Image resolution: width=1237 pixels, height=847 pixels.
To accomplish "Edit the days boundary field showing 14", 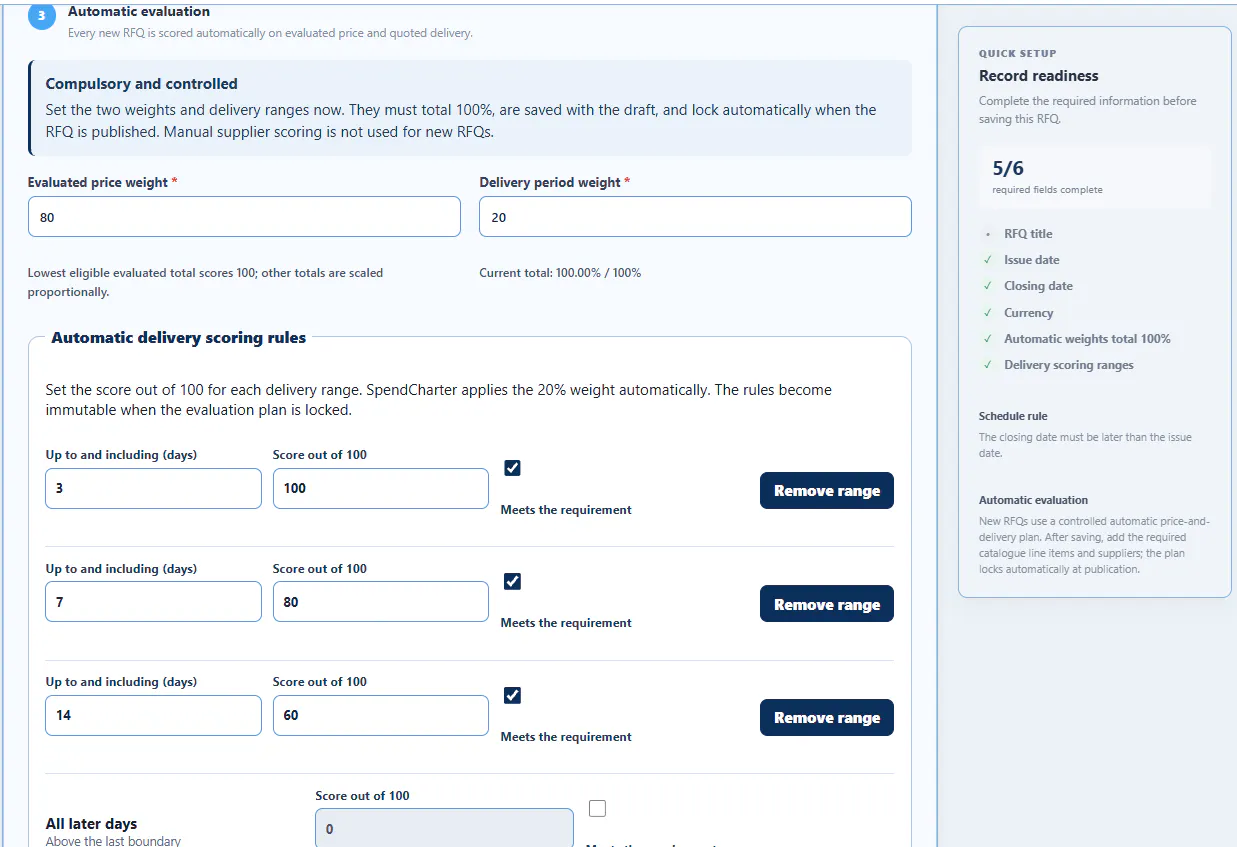I will click(x=153, y=715).
